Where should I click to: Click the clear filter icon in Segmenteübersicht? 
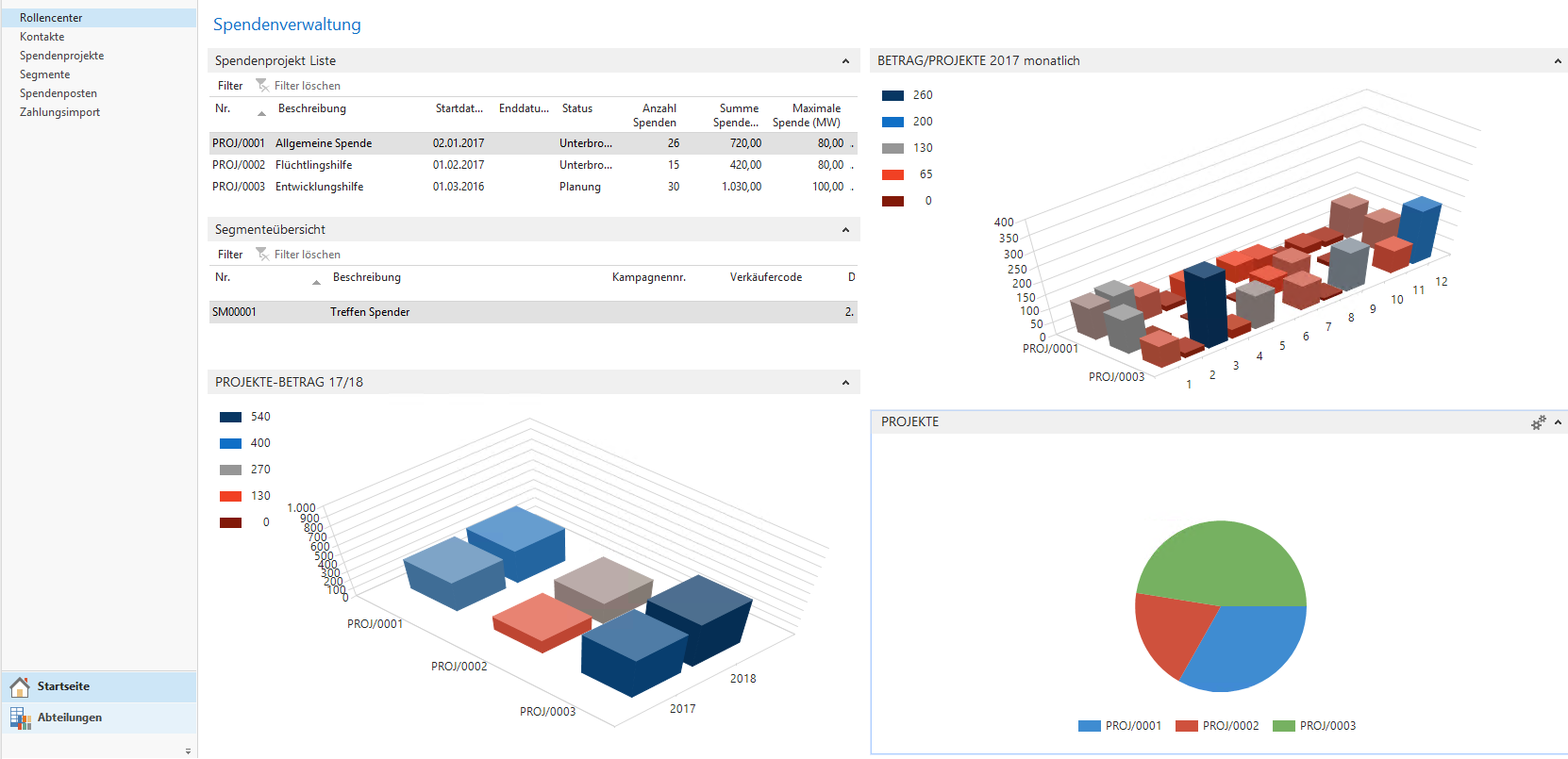[x=262, y=255]
